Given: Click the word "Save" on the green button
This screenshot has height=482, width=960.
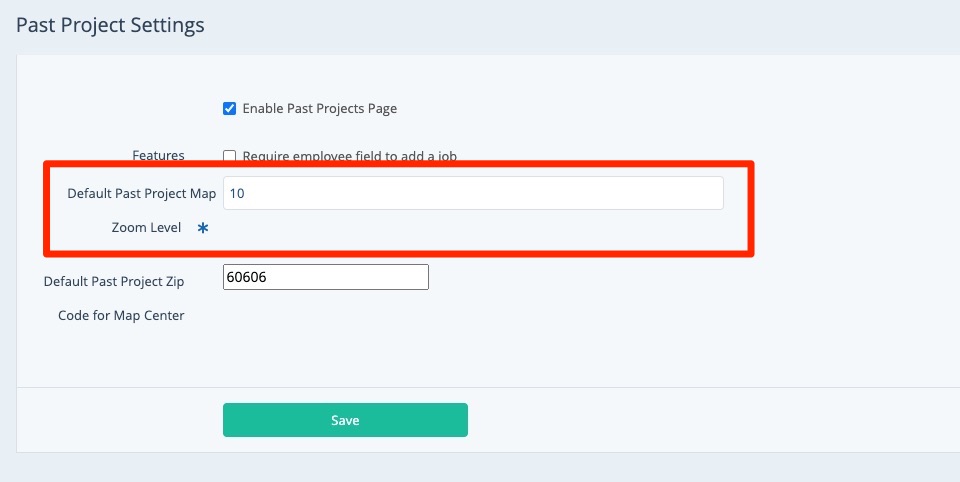Looking at the screenshot, I should (x=345, y=420).
